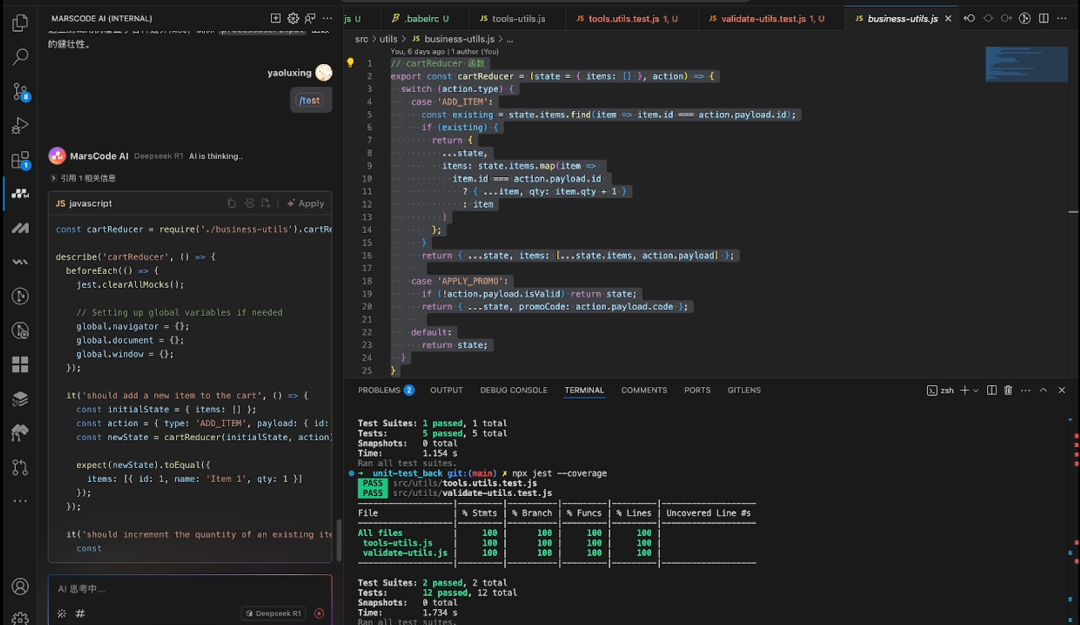Screen dimensions: 1080x625
Task: Click Apply on the code block
Action: point(306,203)
